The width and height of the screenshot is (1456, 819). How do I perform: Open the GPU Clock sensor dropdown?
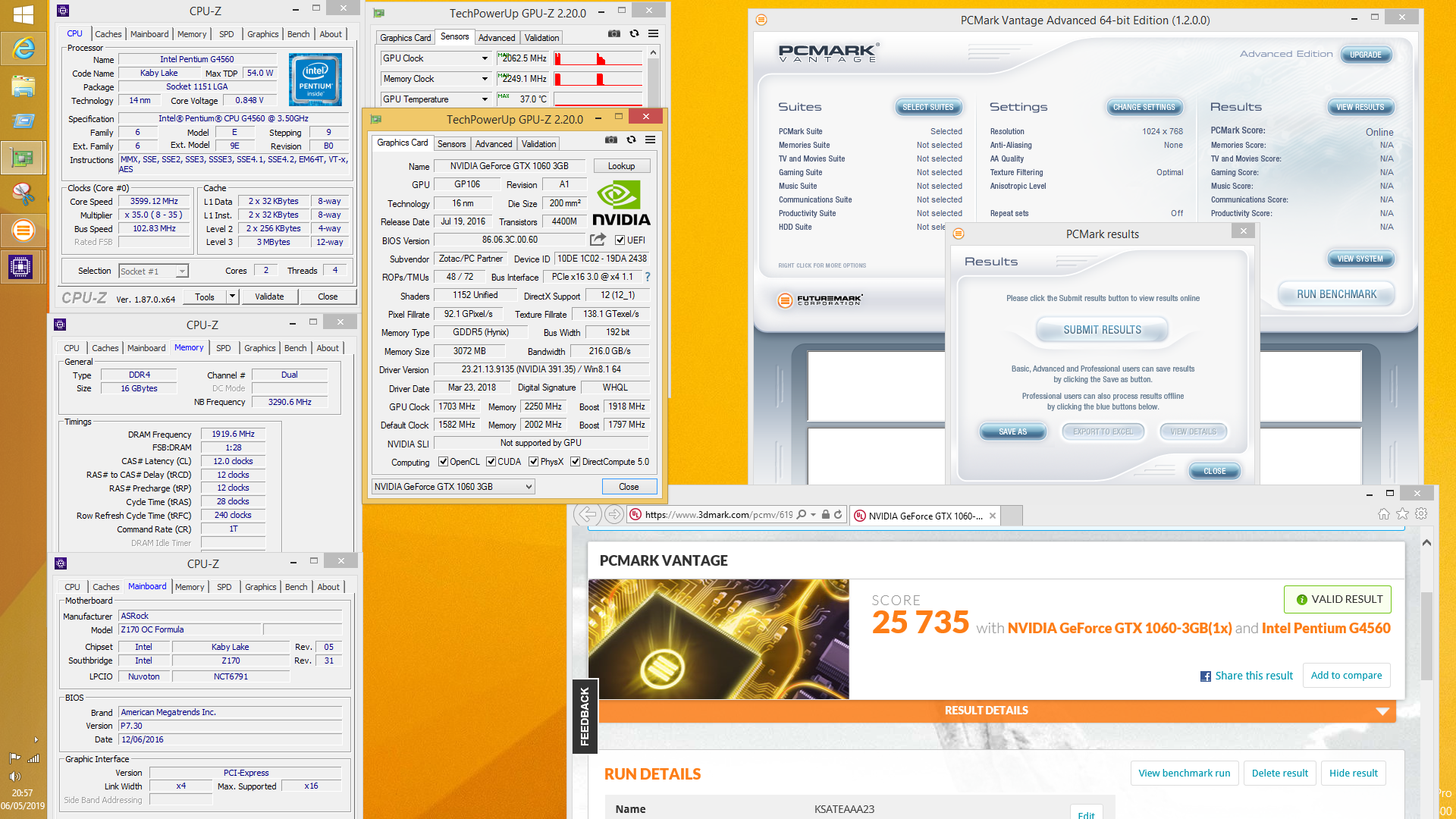[485, 58]
